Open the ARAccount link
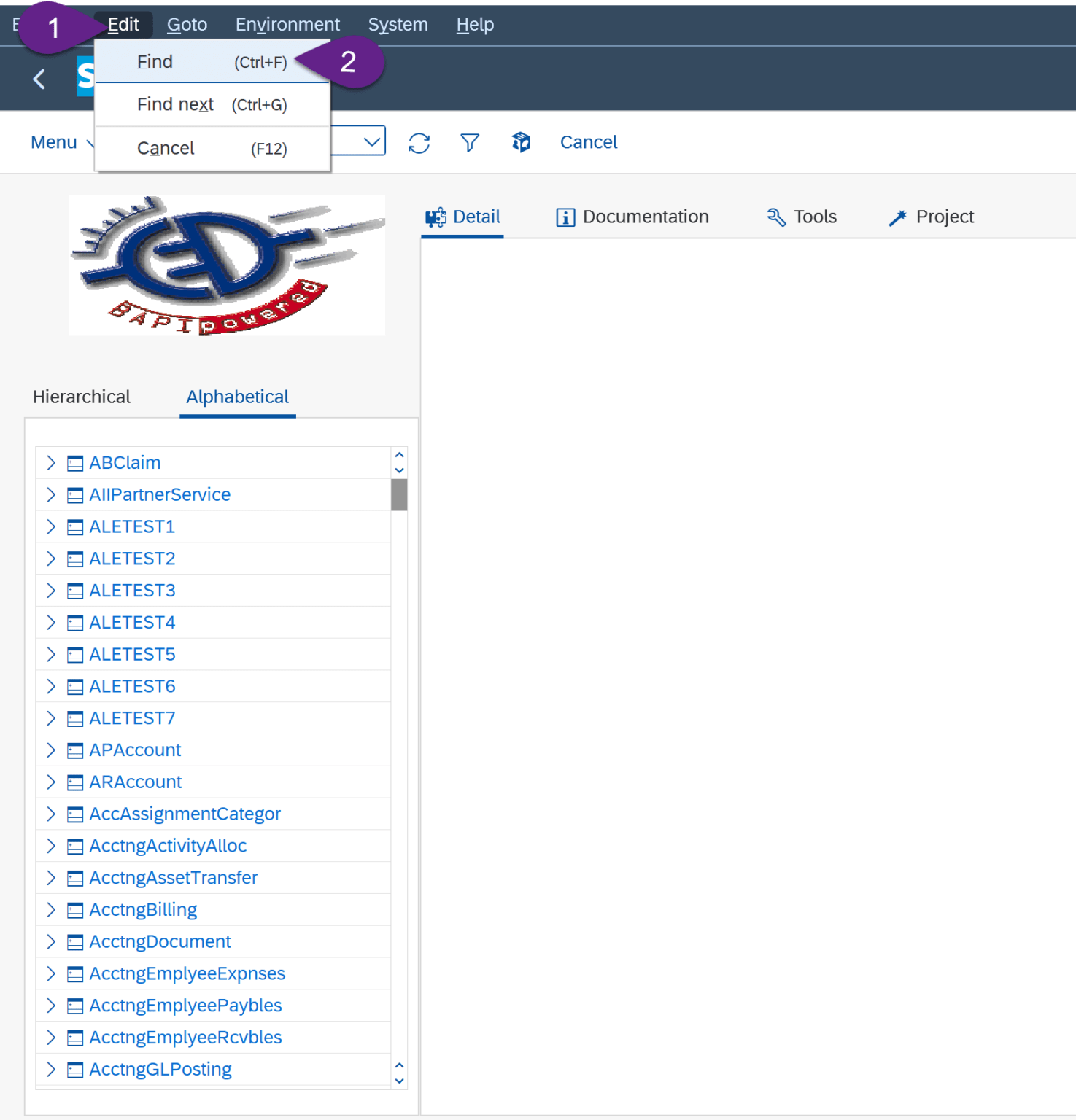The width and height of the screenshot is (1076, 1120). click(x=135, y=782)
